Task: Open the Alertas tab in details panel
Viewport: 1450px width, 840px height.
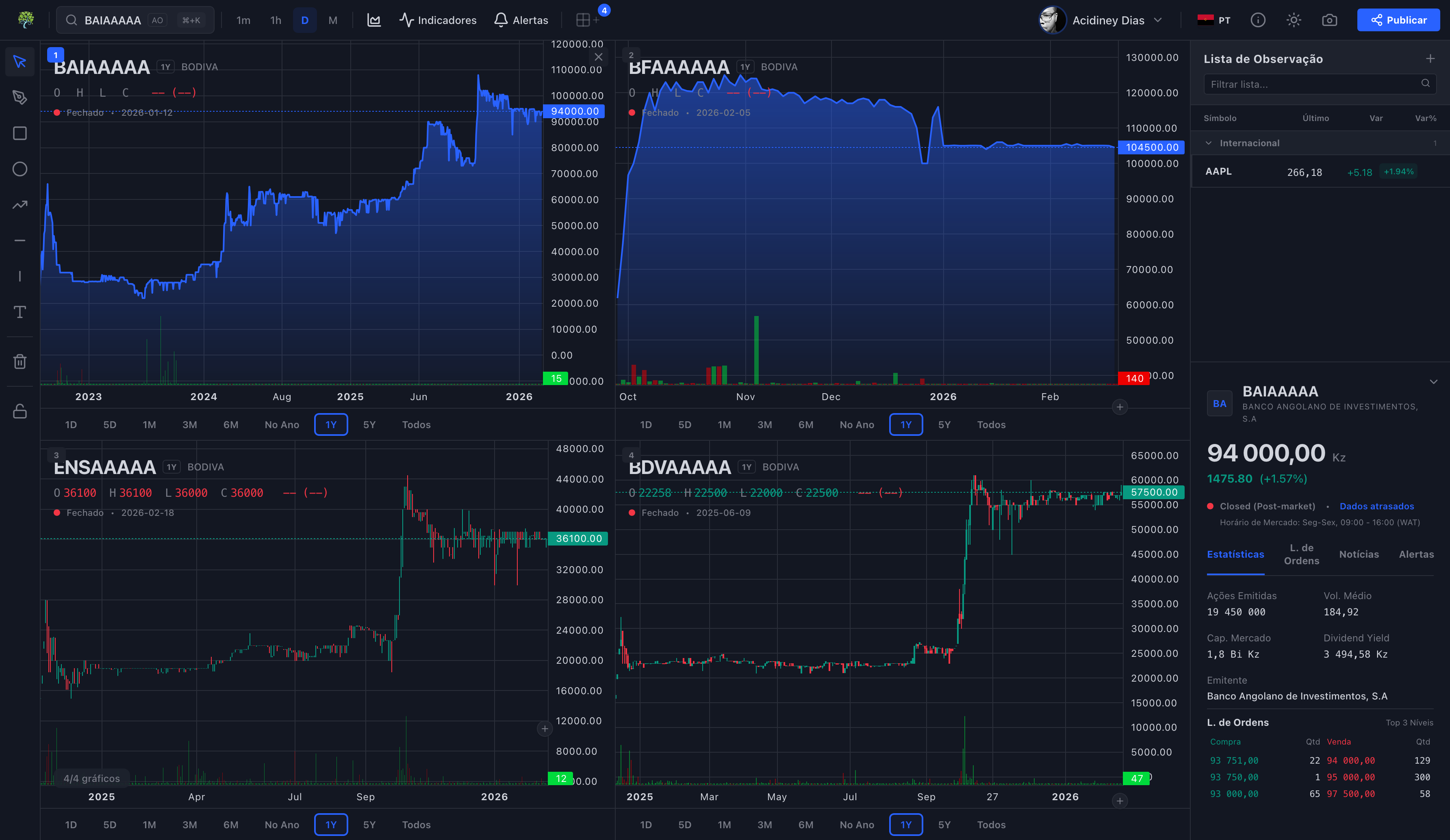Action: (1416, 554)
